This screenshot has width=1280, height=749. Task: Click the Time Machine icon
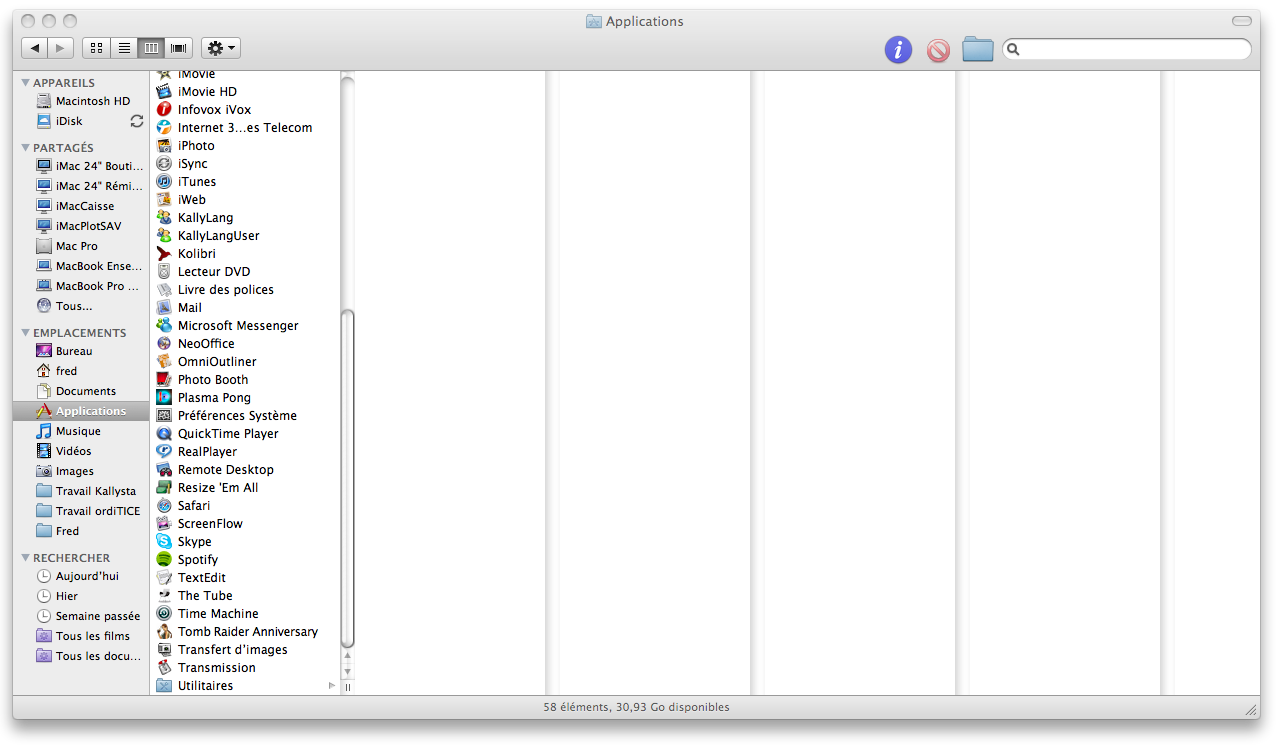point(165,614)
